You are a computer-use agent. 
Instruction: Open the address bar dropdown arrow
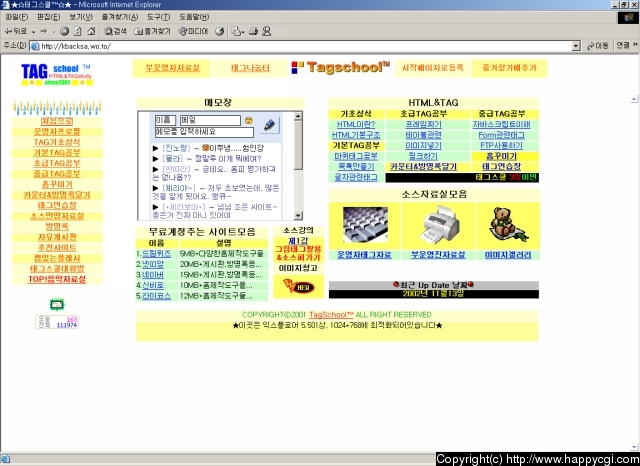576,46
